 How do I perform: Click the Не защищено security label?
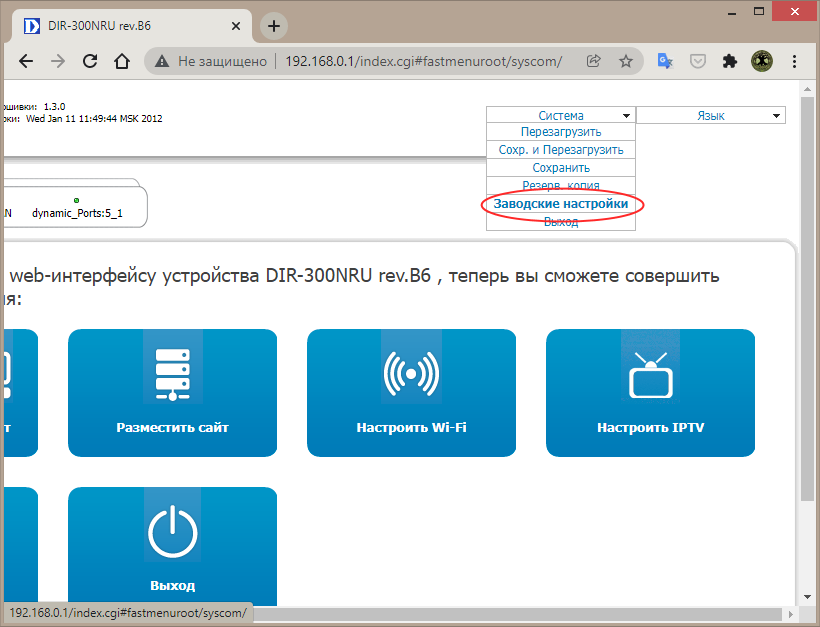point(222,61)
